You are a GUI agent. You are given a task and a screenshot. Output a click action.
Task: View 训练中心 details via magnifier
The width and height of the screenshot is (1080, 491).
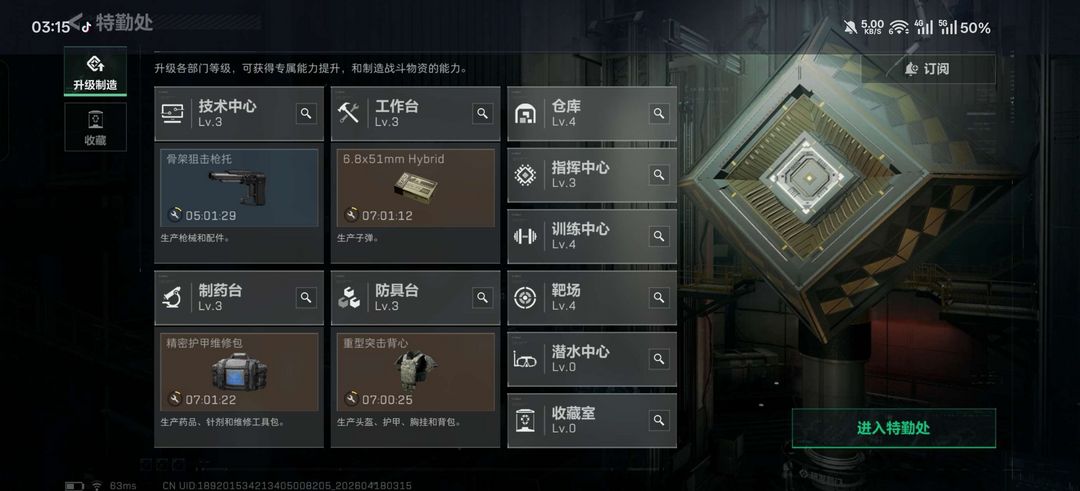(x=659, y=236)
